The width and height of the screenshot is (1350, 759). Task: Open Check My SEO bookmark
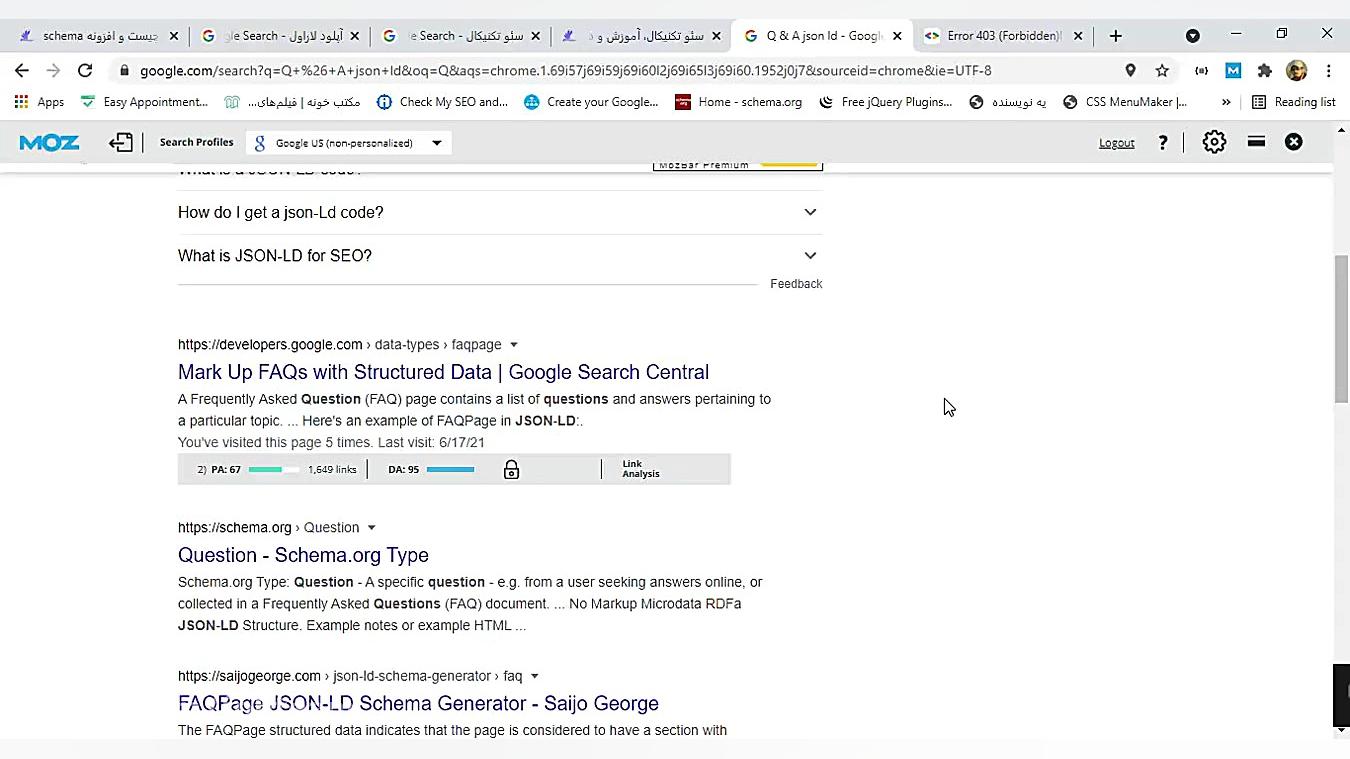(442, 102)
